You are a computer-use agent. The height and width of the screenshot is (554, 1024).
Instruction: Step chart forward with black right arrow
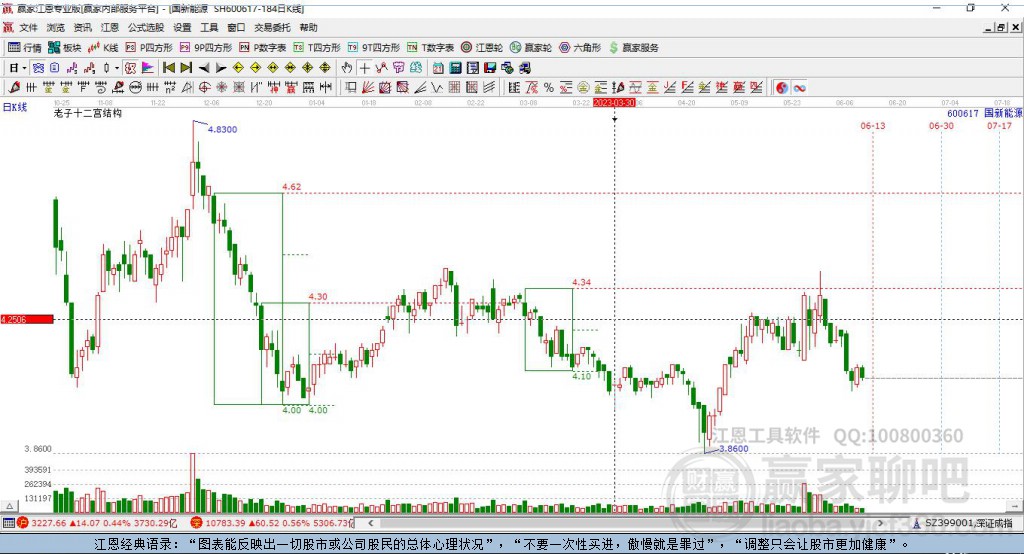[x=221, y=68]
